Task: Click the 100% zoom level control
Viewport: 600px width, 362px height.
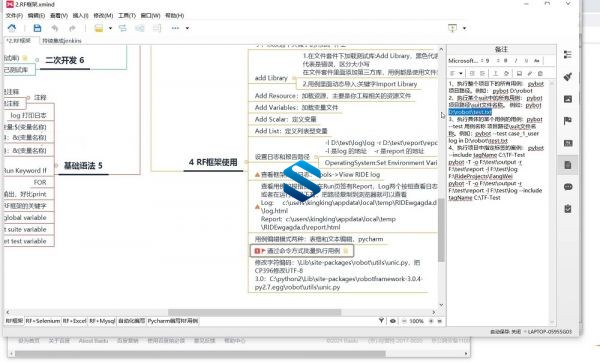Action: (416, 321)
